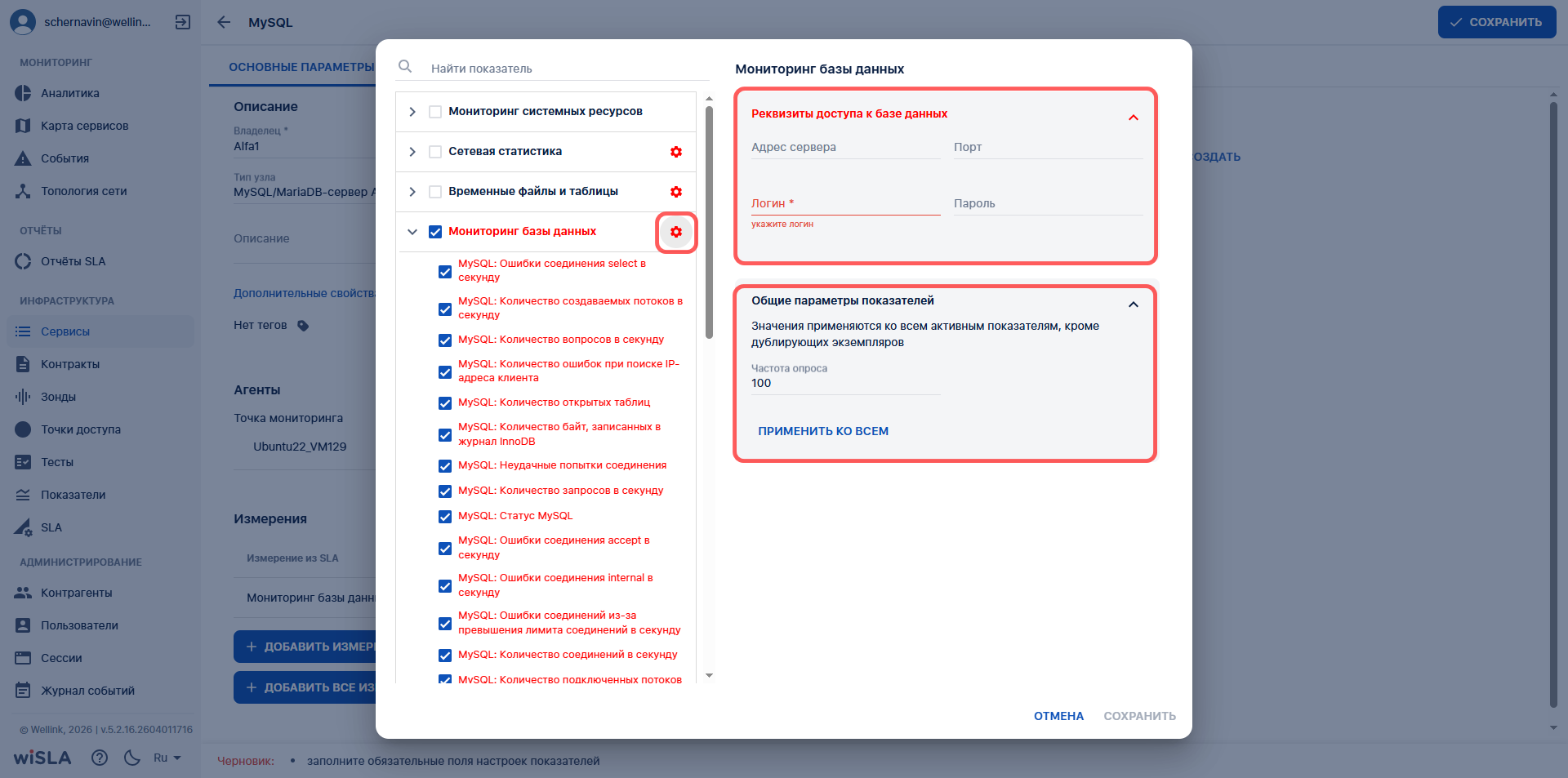Click the search magnifier icon in dialog
The height and width of the screenshot is (778, 1568).
[405, 66]
